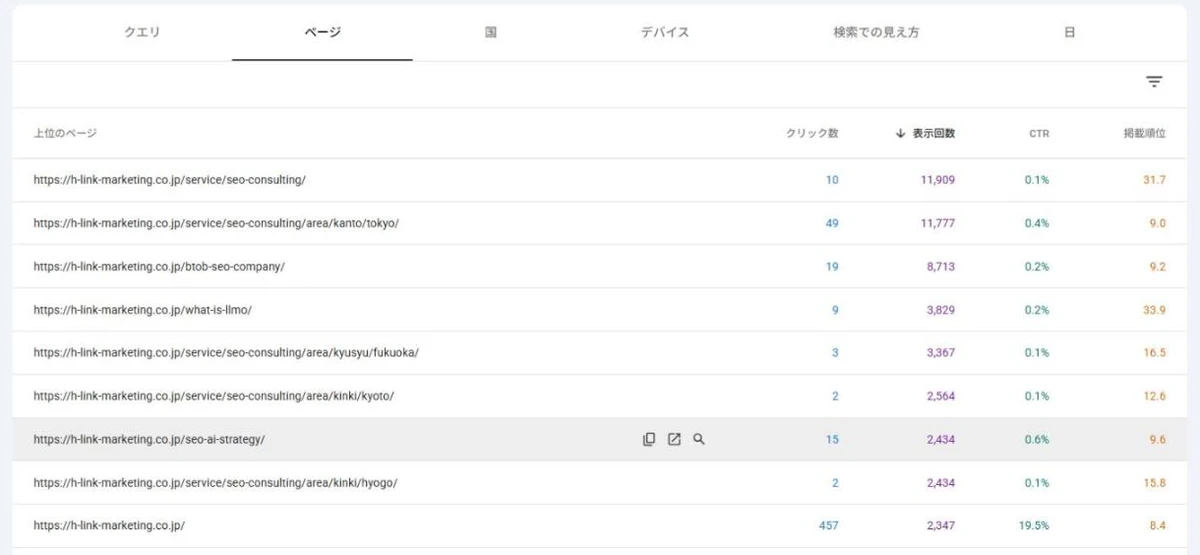Switch to the デバイス tab
This screenshot has width=1200, height=555.
tap(665, 32)
